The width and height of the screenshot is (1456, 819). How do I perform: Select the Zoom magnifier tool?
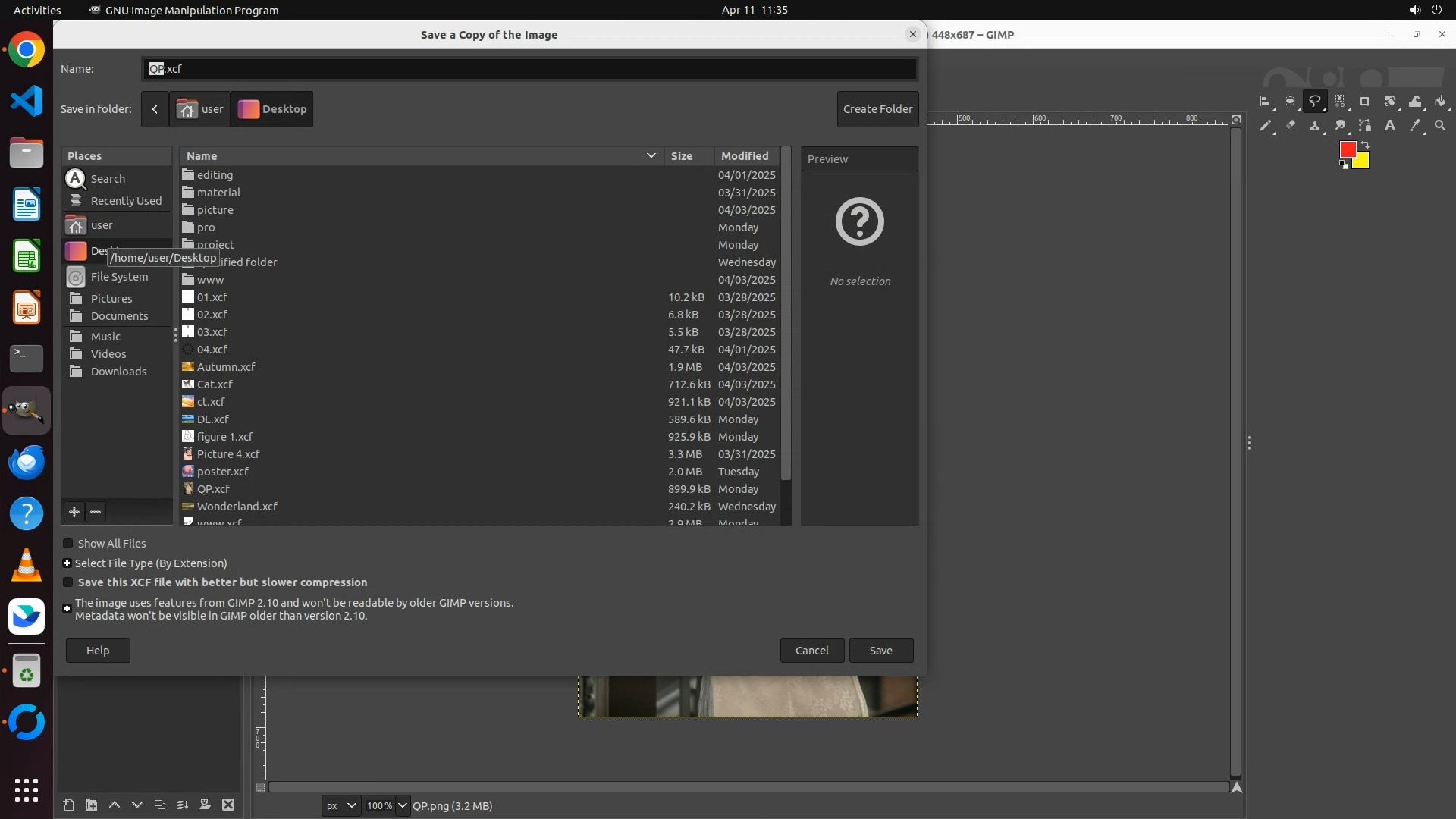tap(1440, 126)
